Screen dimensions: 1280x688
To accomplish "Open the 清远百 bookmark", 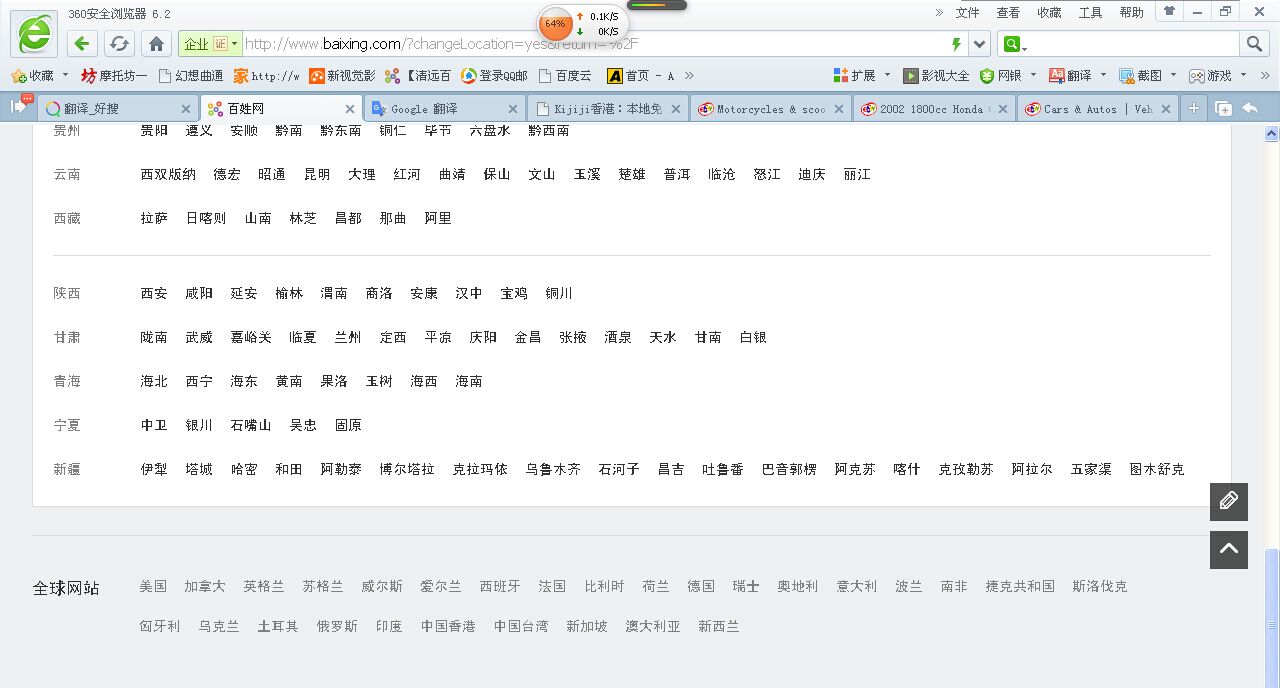I will [x=418, y=75].
